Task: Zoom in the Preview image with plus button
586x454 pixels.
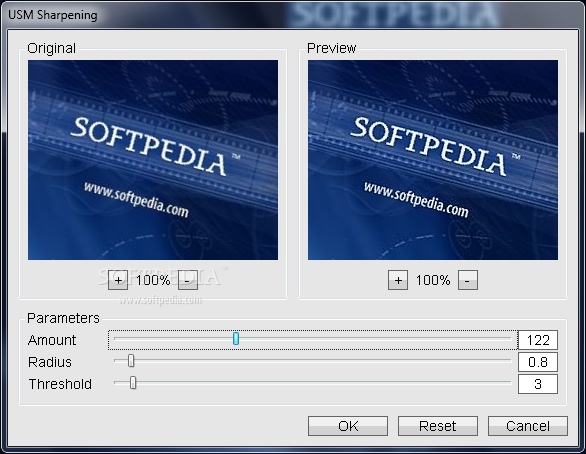Action: pyautogui.click(x=398, y=280)
